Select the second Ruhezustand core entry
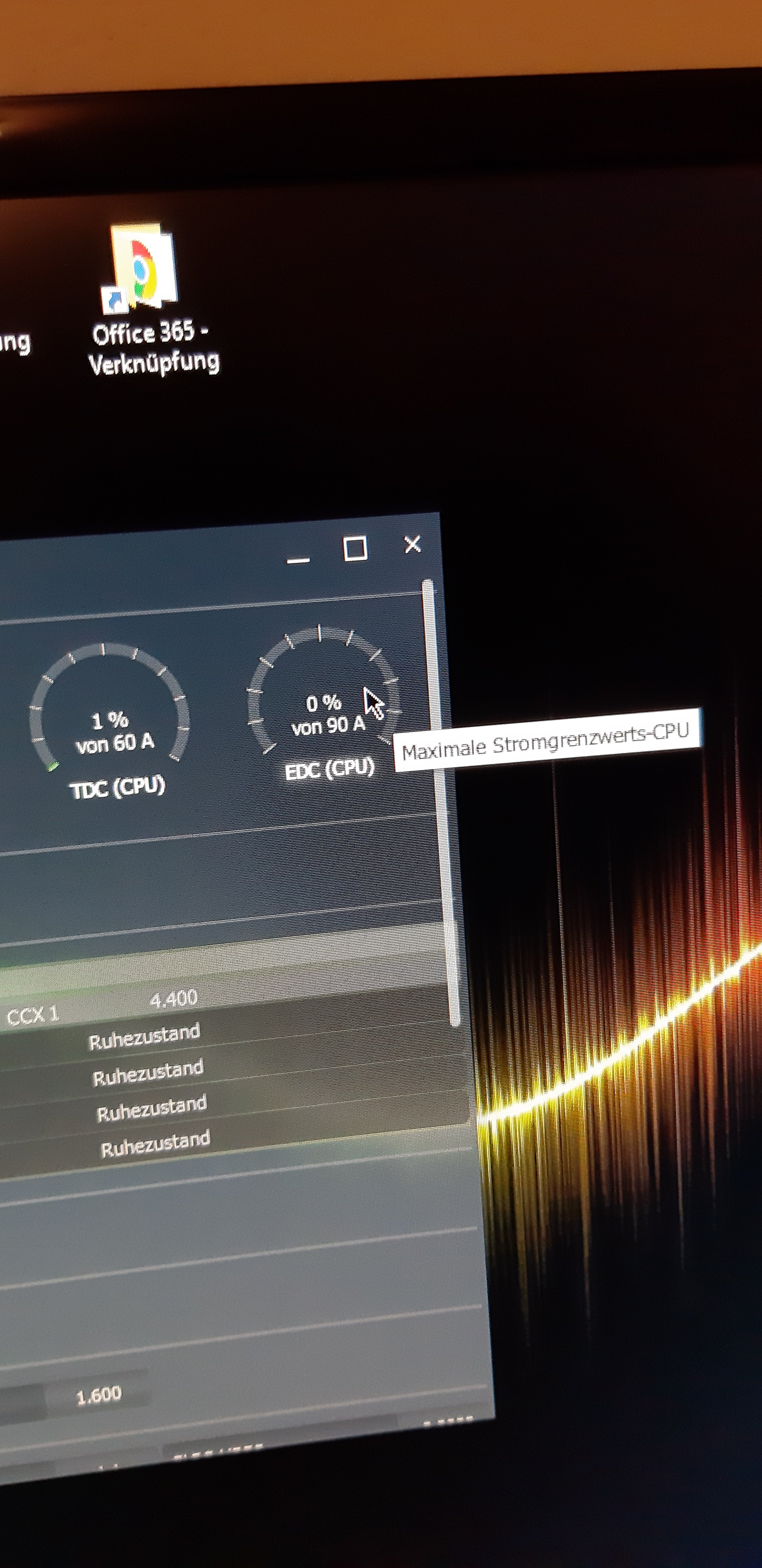Image resolution: width=762 pixels, height=1568 pixels. pos(148,1072)
